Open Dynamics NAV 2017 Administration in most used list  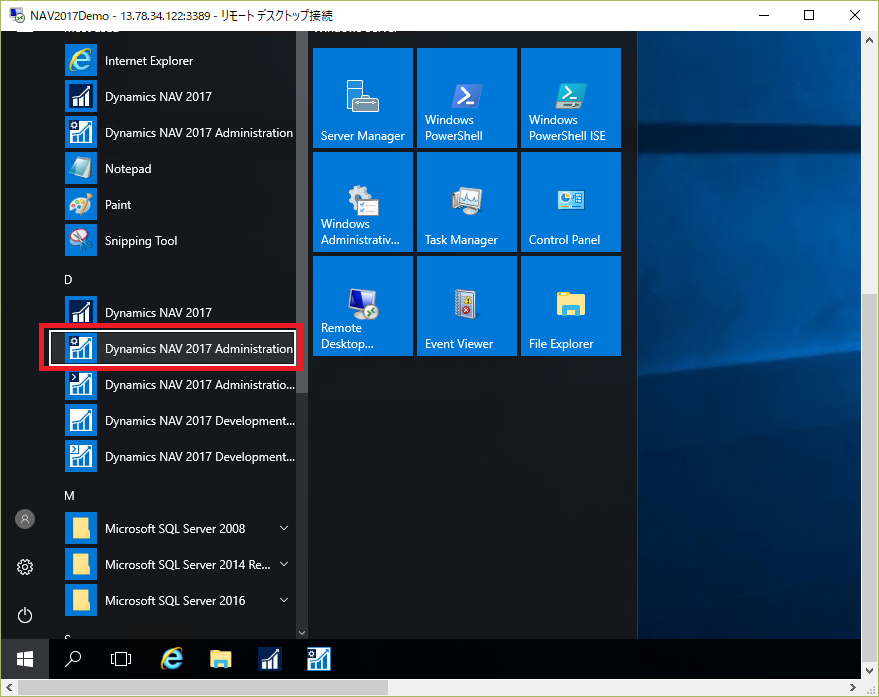[x=179, y=132]
